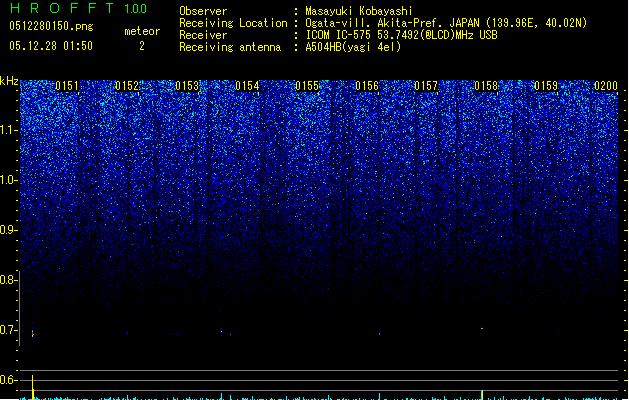Click the HROFFT 1.0.0 title text
Screen dimensions: 629x400
(78, 8)
